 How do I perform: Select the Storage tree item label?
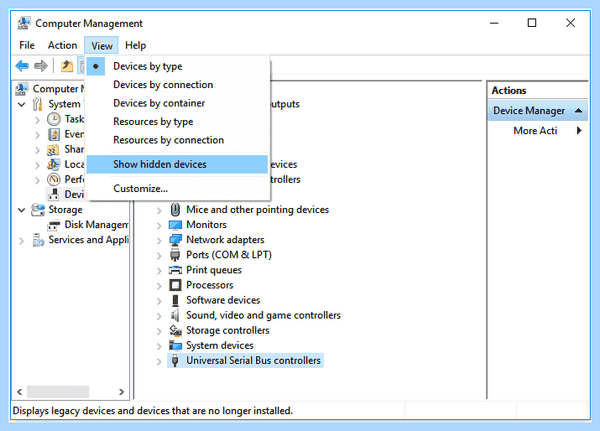click(x=65, y=210)
